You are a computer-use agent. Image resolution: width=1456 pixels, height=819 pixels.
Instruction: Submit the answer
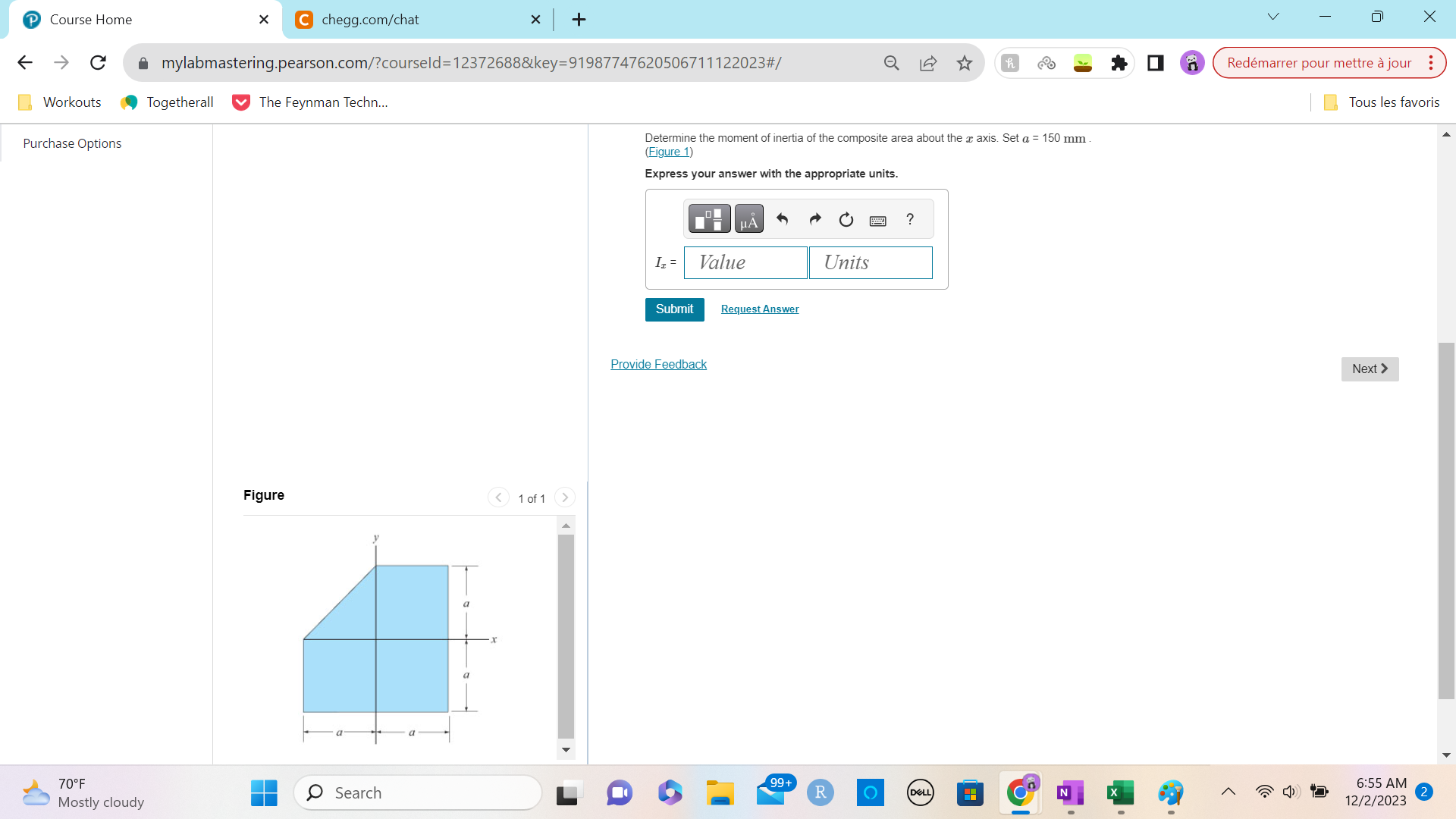coord(674,309)
